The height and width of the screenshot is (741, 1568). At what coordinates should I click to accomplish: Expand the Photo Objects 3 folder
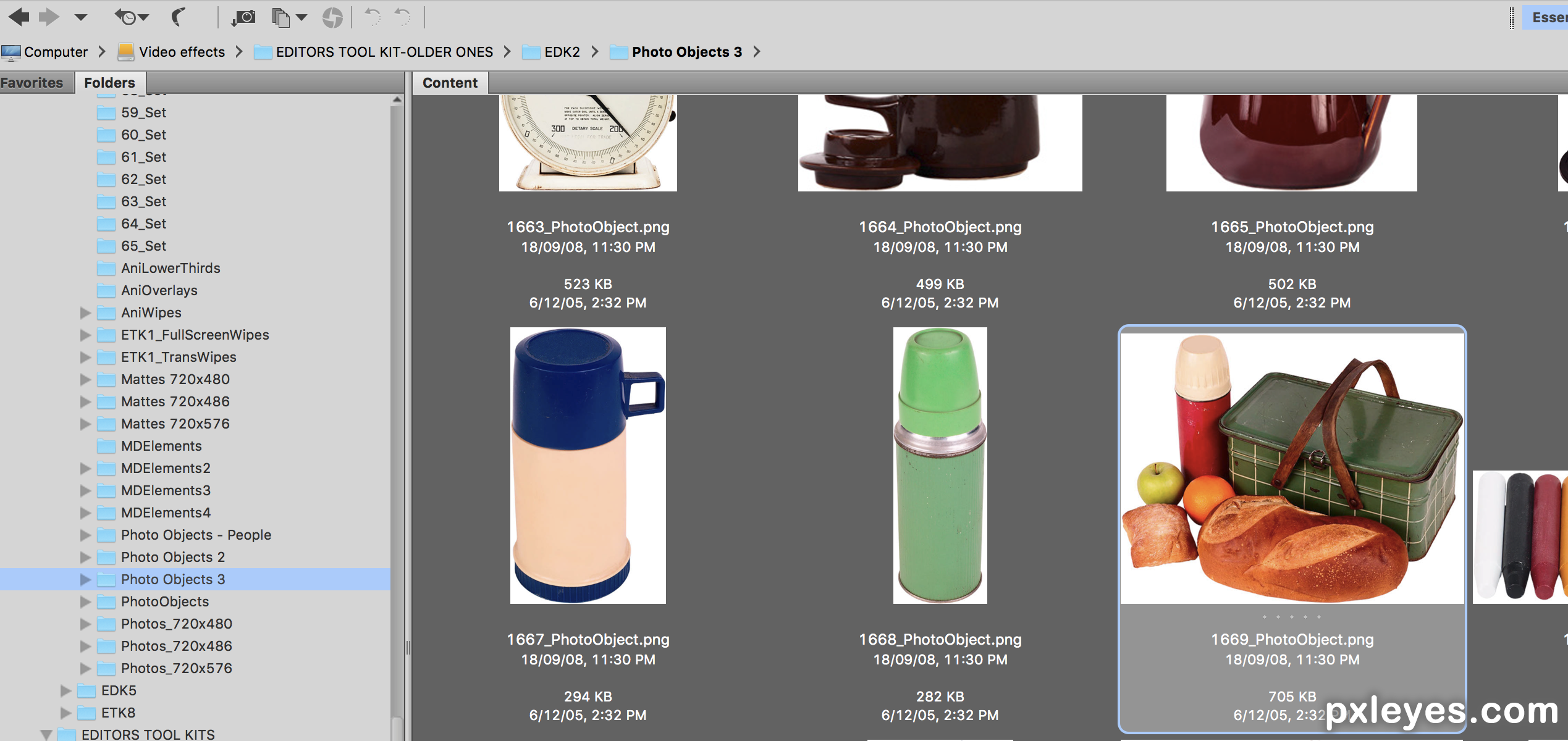pos(85,580)
